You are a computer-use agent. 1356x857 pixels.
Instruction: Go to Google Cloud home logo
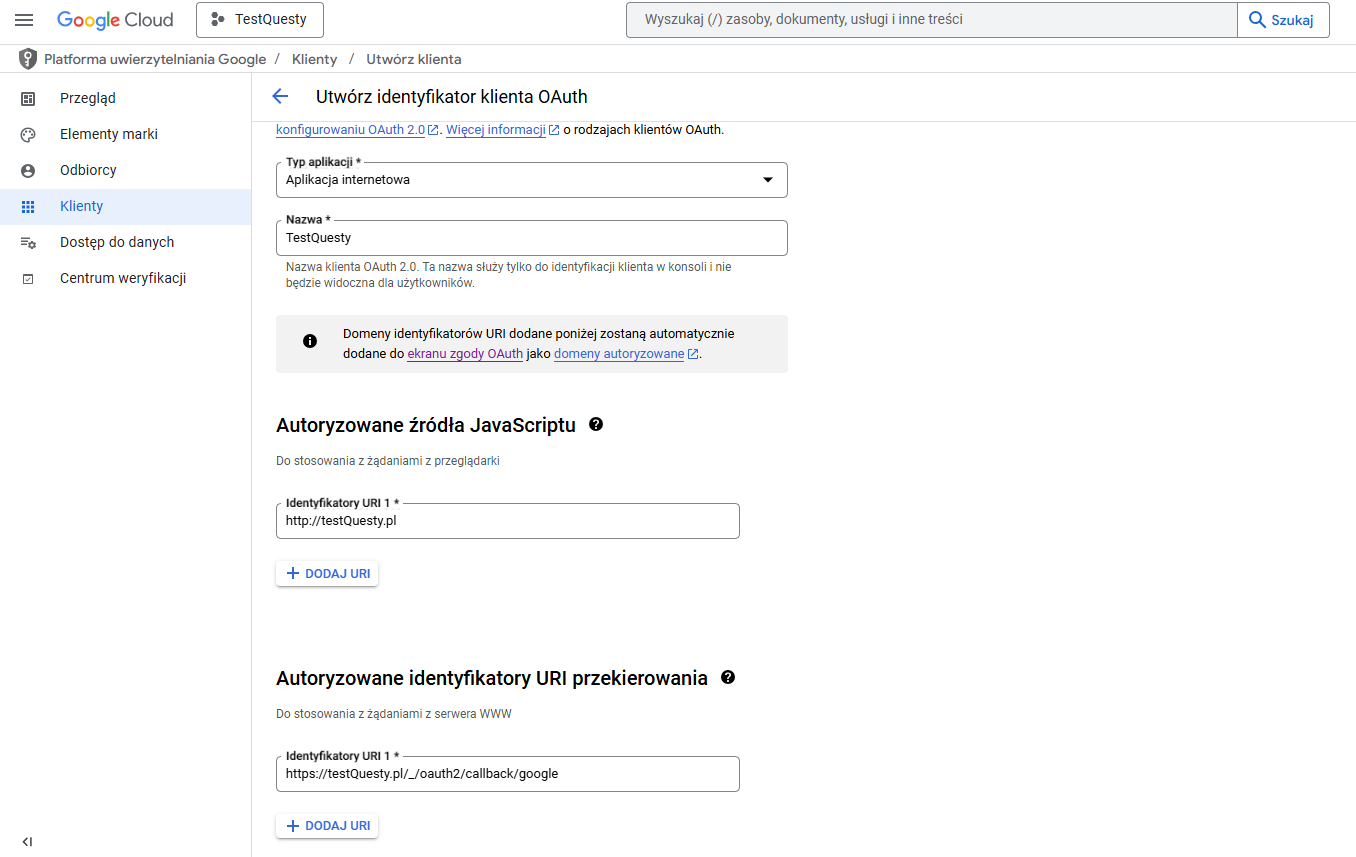(x=115, y=20)
